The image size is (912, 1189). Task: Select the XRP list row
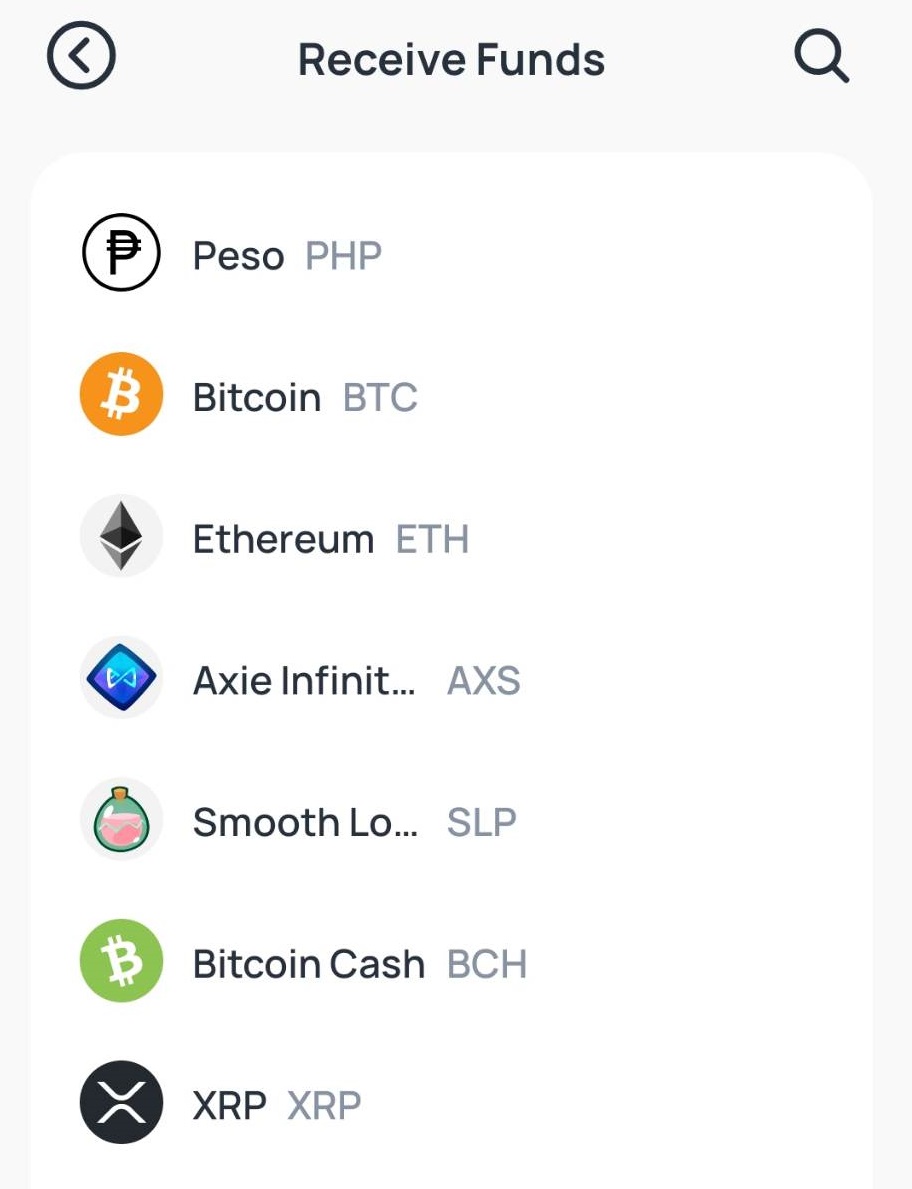coord(452,1103)
